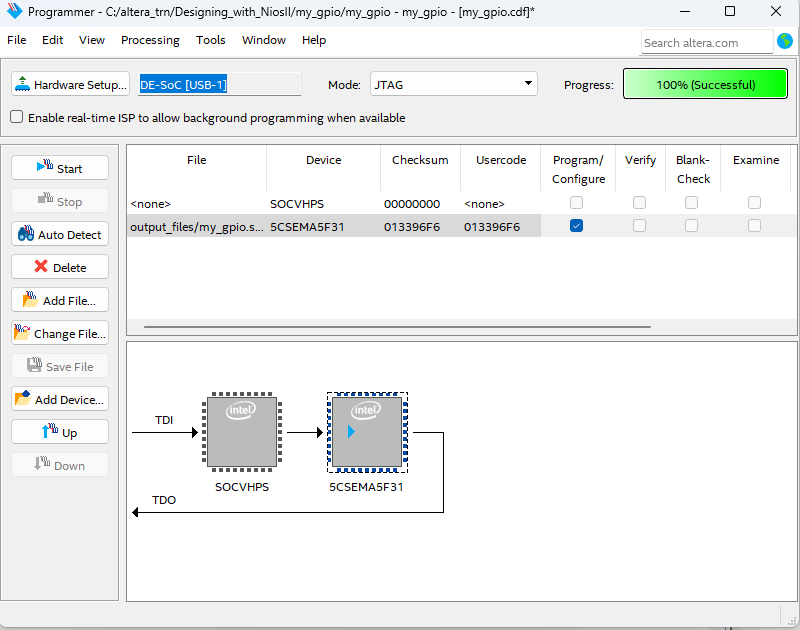The height and width of the screenshot is (630, 800).
Task: Open the View menu
Action: pos(92,40)
